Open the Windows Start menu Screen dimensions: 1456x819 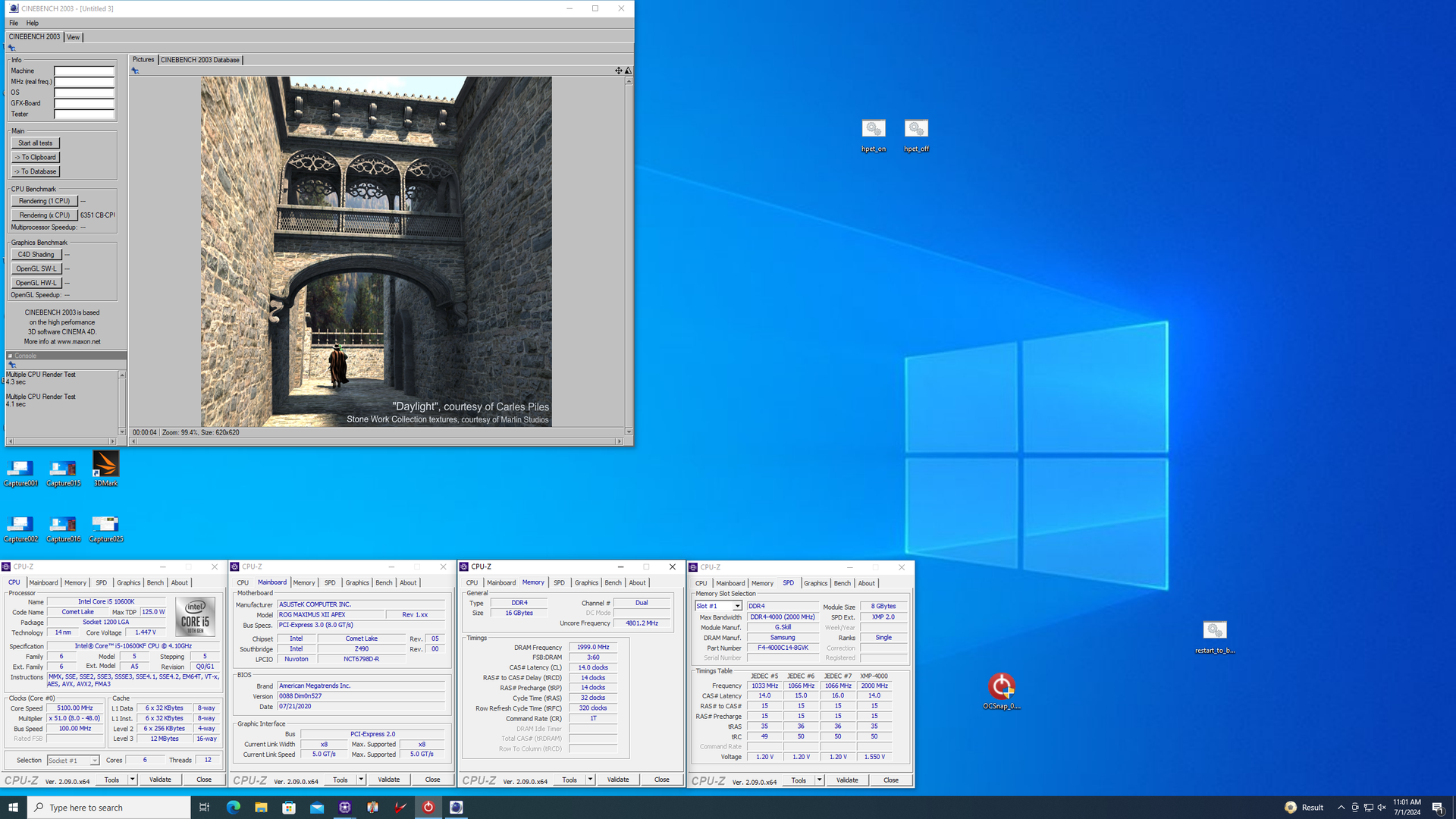coord(13,808)
